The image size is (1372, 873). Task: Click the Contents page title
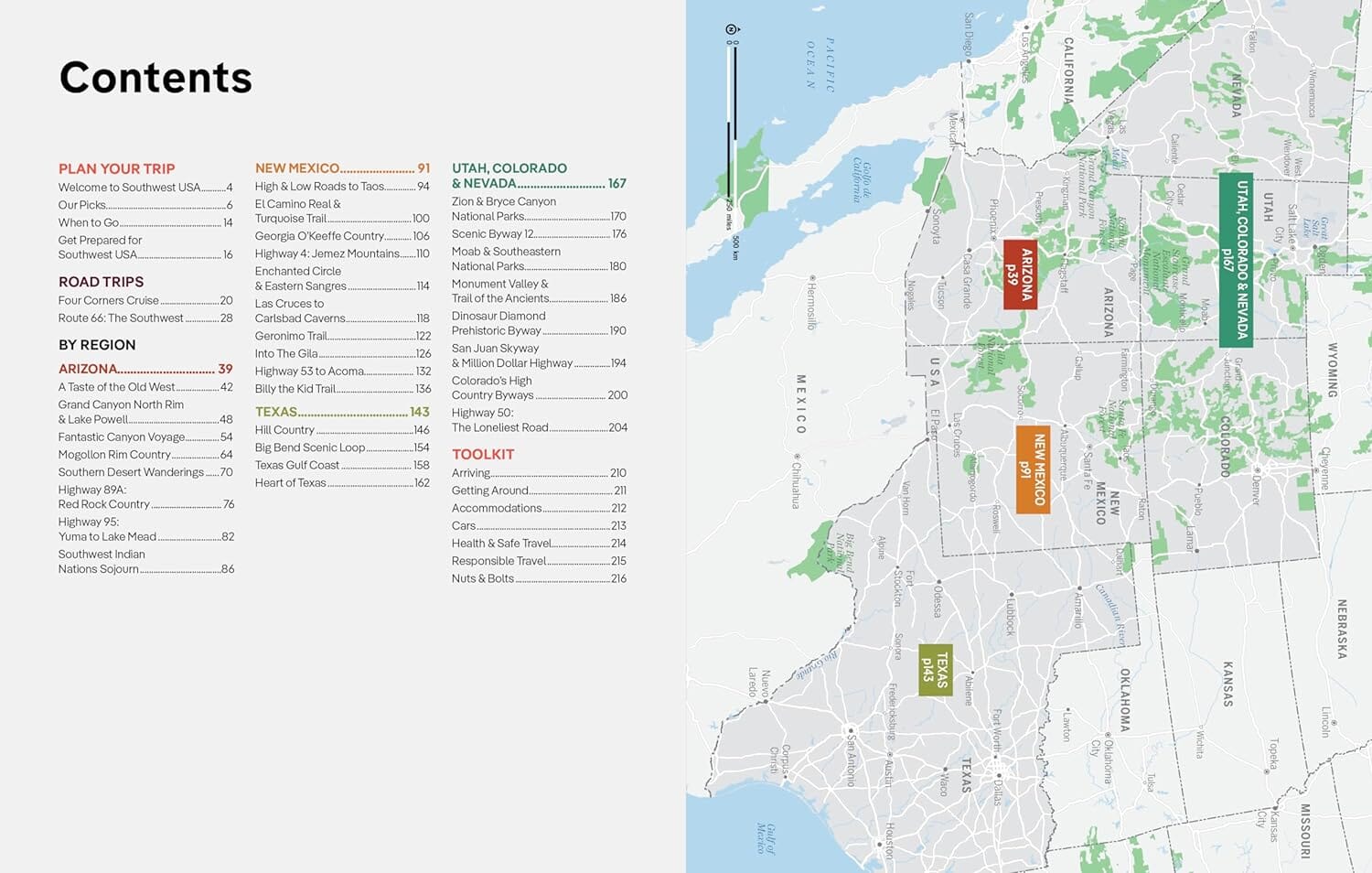pos(155,78)
